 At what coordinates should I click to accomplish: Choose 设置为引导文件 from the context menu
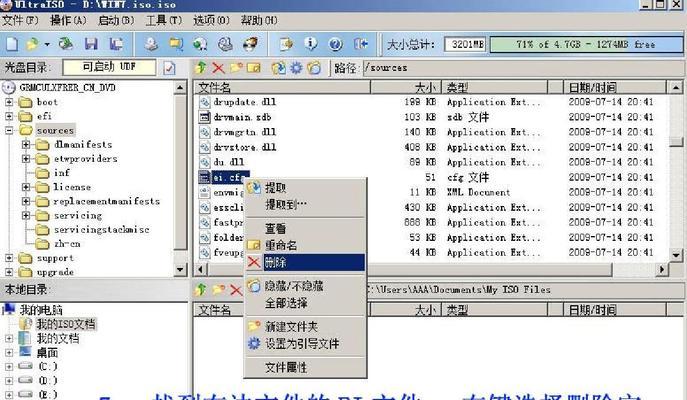[x=305, y=343]
